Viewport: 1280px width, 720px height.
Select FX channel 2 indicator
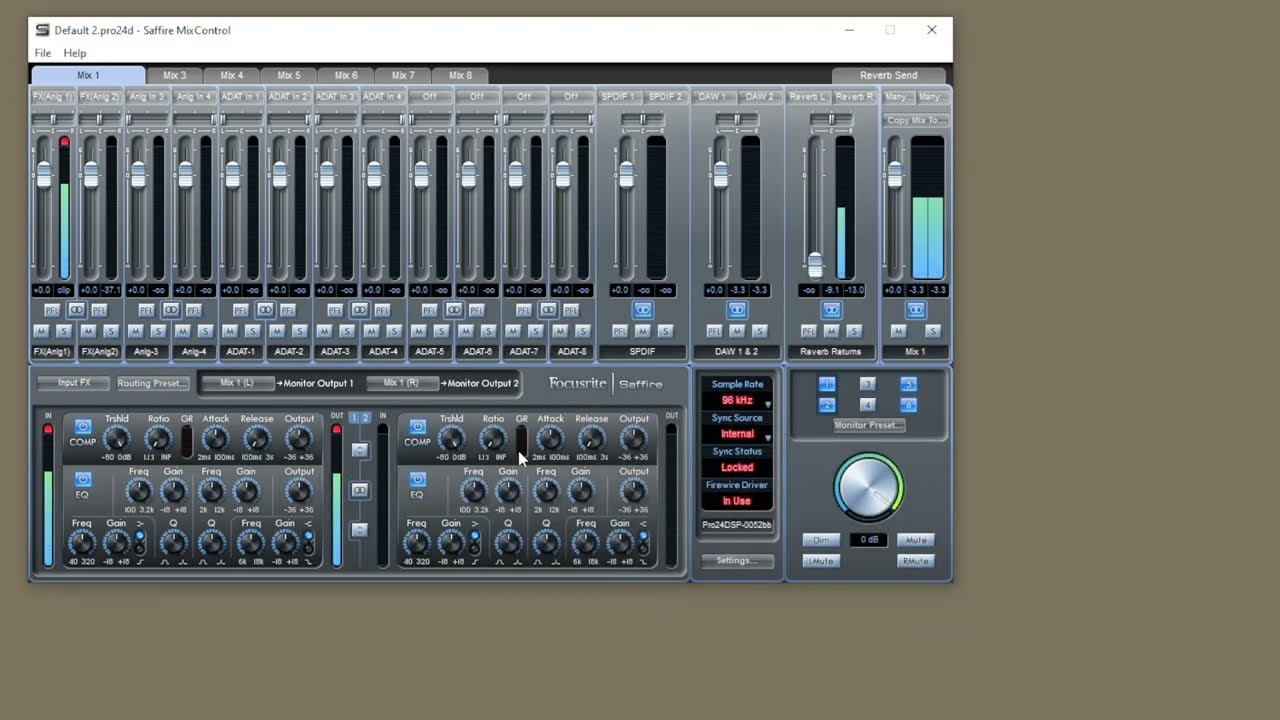tap(365, 418)
